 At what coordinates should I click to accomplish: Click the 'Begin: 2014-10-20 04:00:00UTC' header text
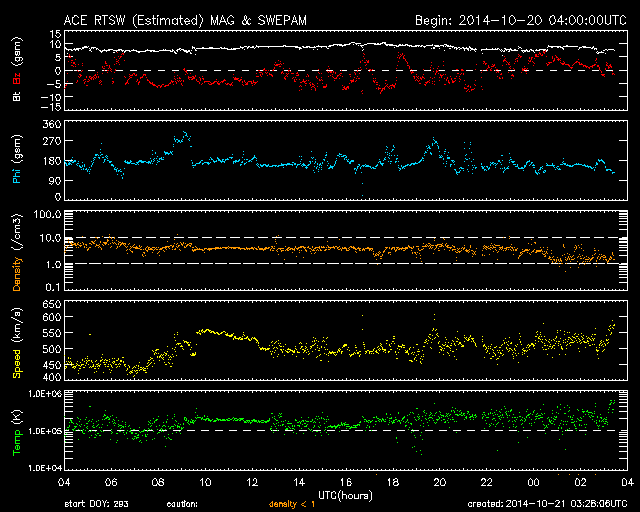[521, 20]
